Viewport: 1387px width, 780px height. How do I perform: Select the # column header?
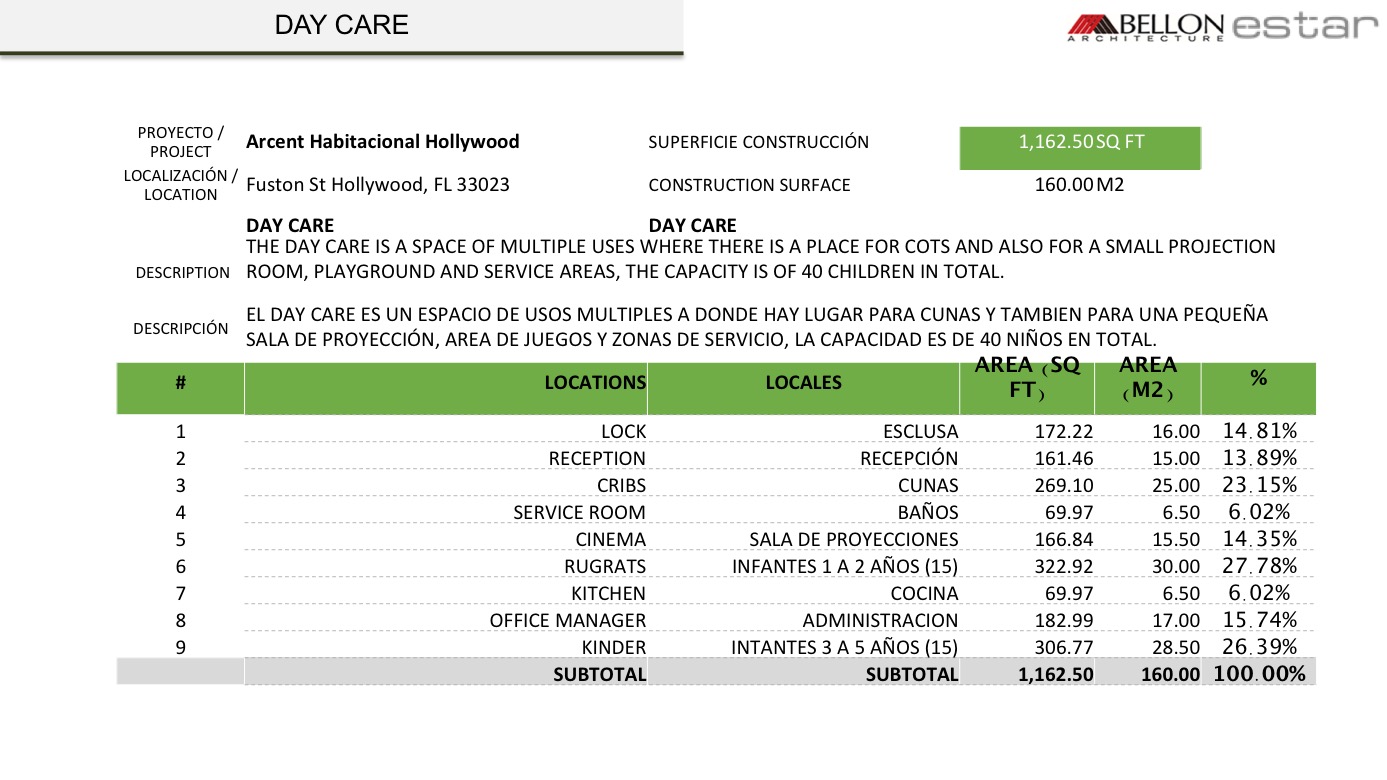click(180, 383)
